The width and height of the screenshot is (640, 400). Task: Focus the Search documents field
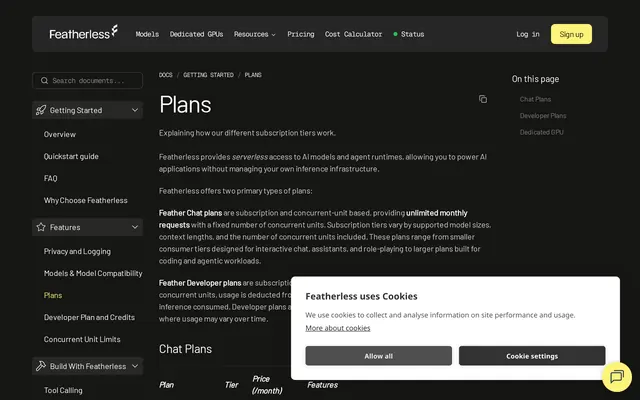[87, 80]
